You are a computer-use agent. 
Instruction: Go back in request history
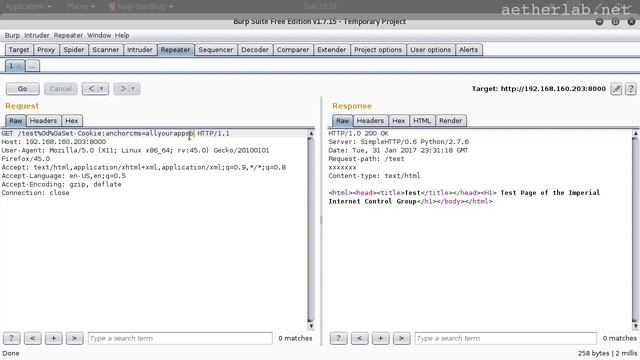pos(91,89)
